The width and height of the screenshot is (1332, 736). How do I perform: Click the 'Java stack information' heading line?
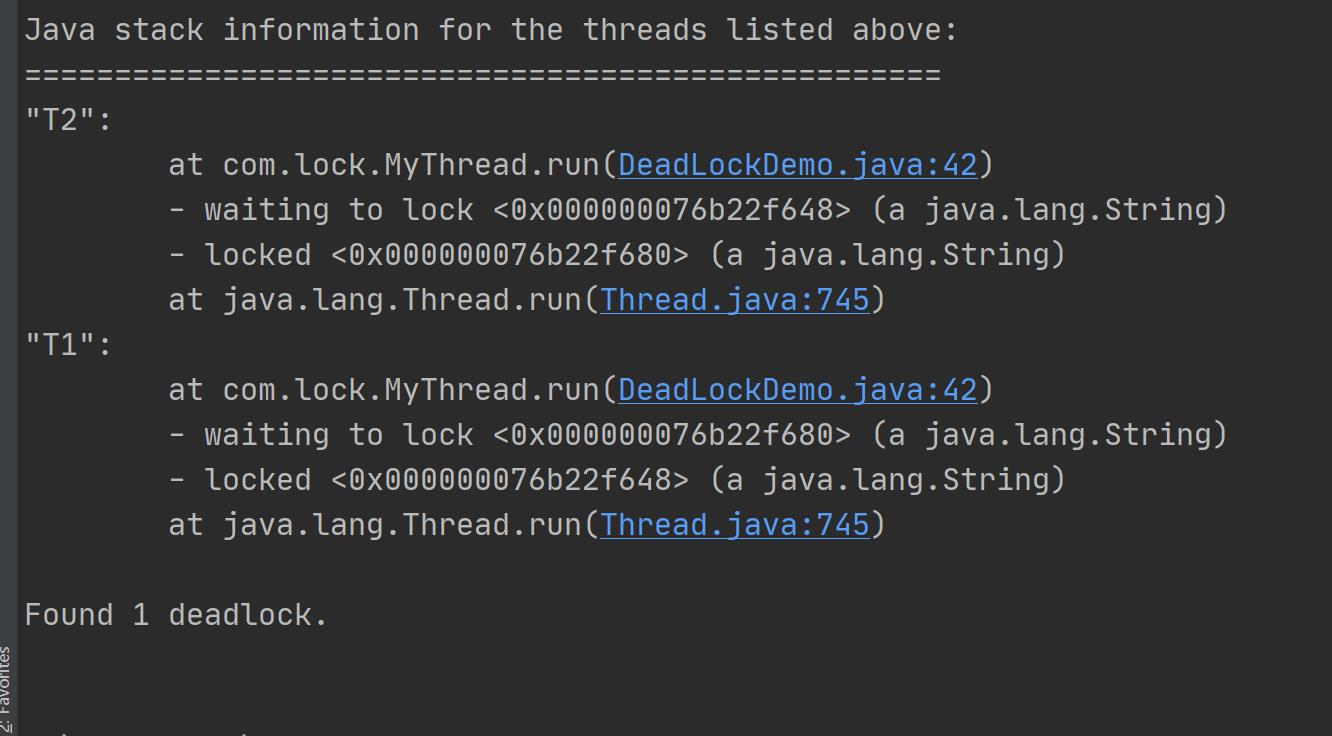click(491, 30)
